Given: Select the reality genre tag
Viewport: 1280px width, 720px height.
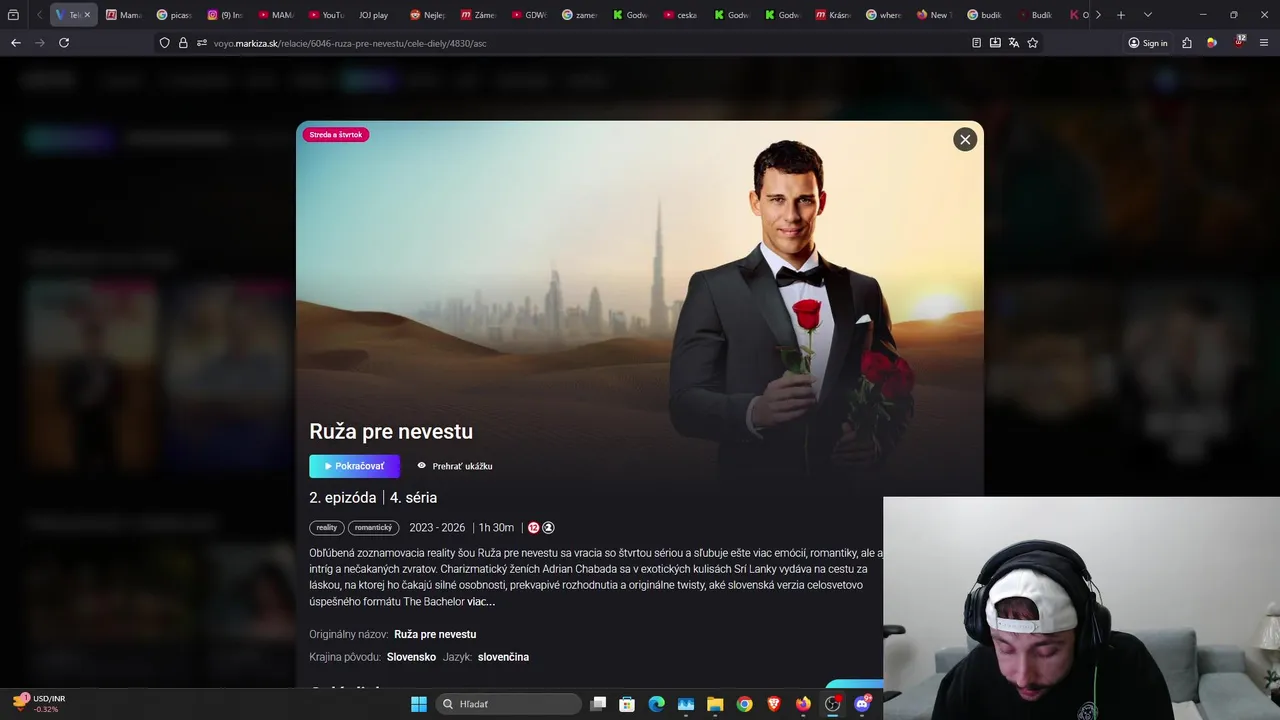Looking at the screenshot, I should 327,528.
